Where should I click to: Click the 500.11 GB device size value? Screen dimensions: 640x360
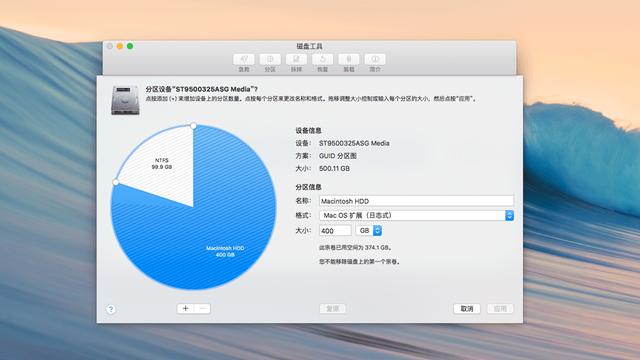334,169
